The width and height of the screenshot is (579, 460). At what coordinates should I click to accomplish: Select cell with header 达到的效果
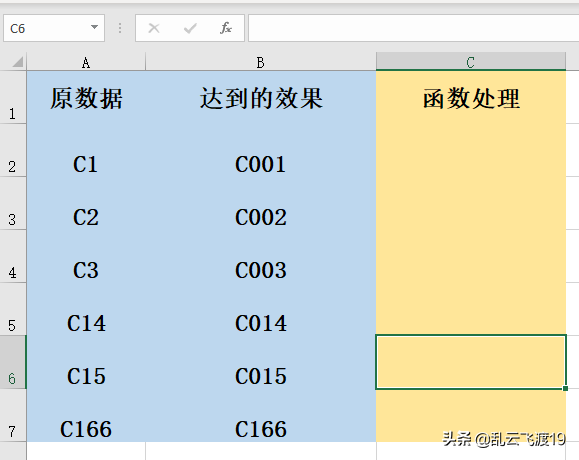pos(261,97)
